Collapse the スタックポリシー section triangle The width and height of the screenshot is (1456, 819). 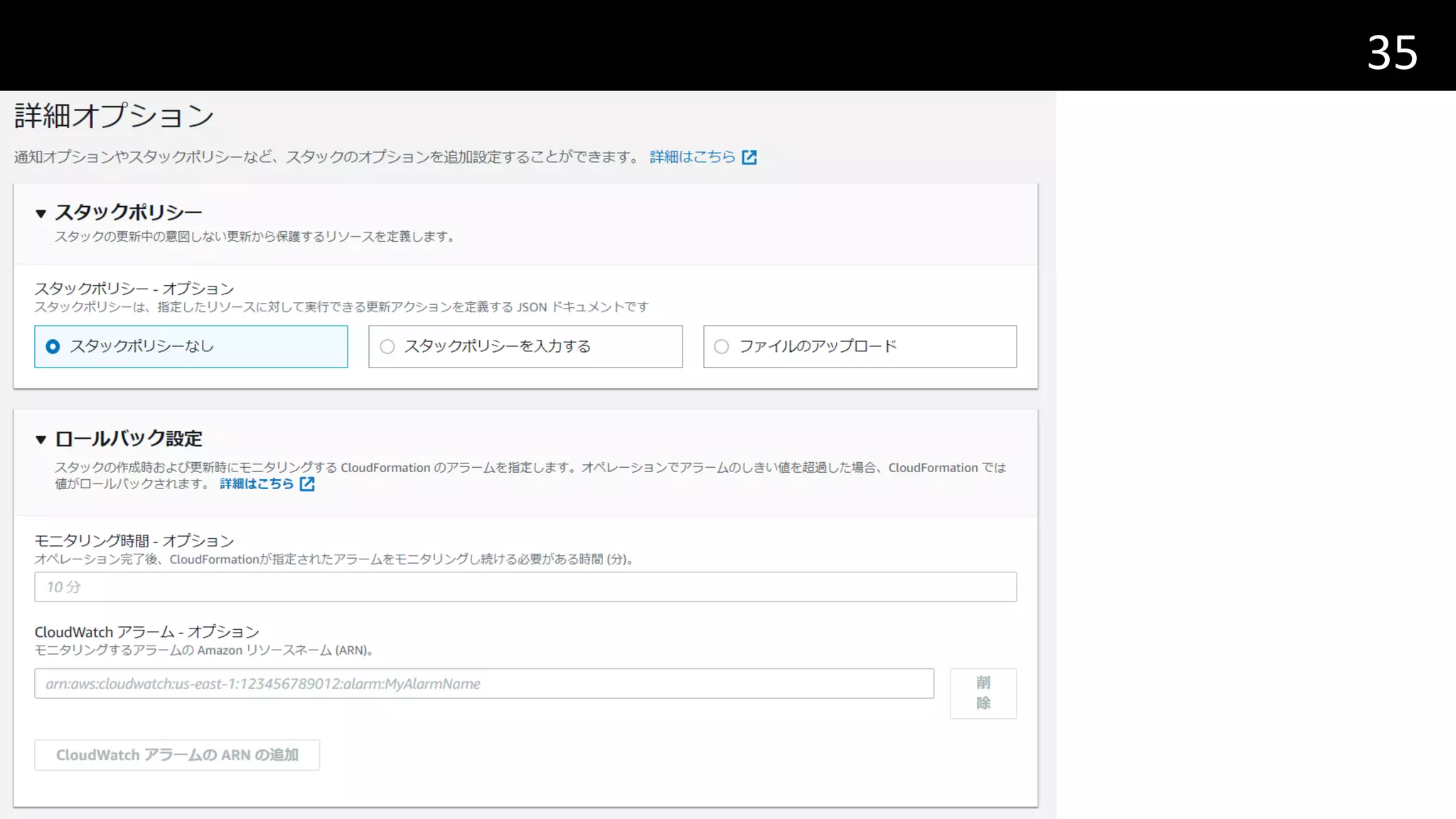[x=41, y=213]
